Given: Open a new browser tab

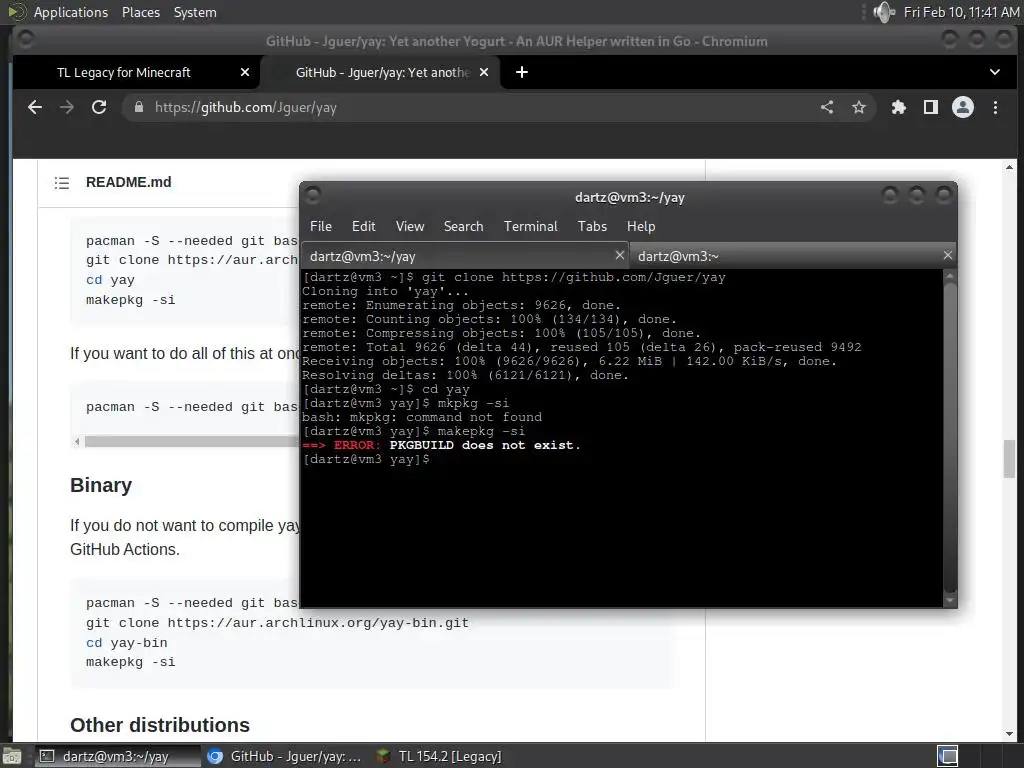Looking at the screenshot, I should pyautogui.click(x=522, y=72).
